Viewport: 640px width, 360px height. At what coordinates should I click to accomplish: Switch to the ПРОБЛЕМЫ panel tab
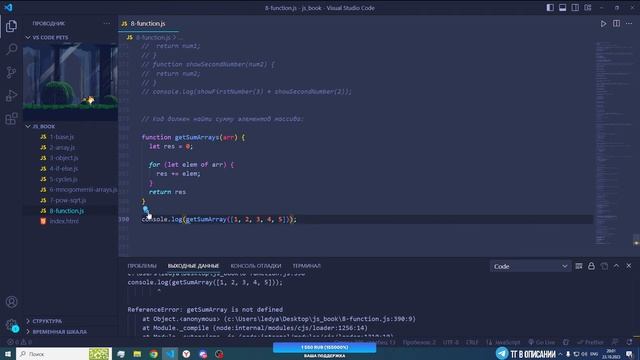[142, 266]
